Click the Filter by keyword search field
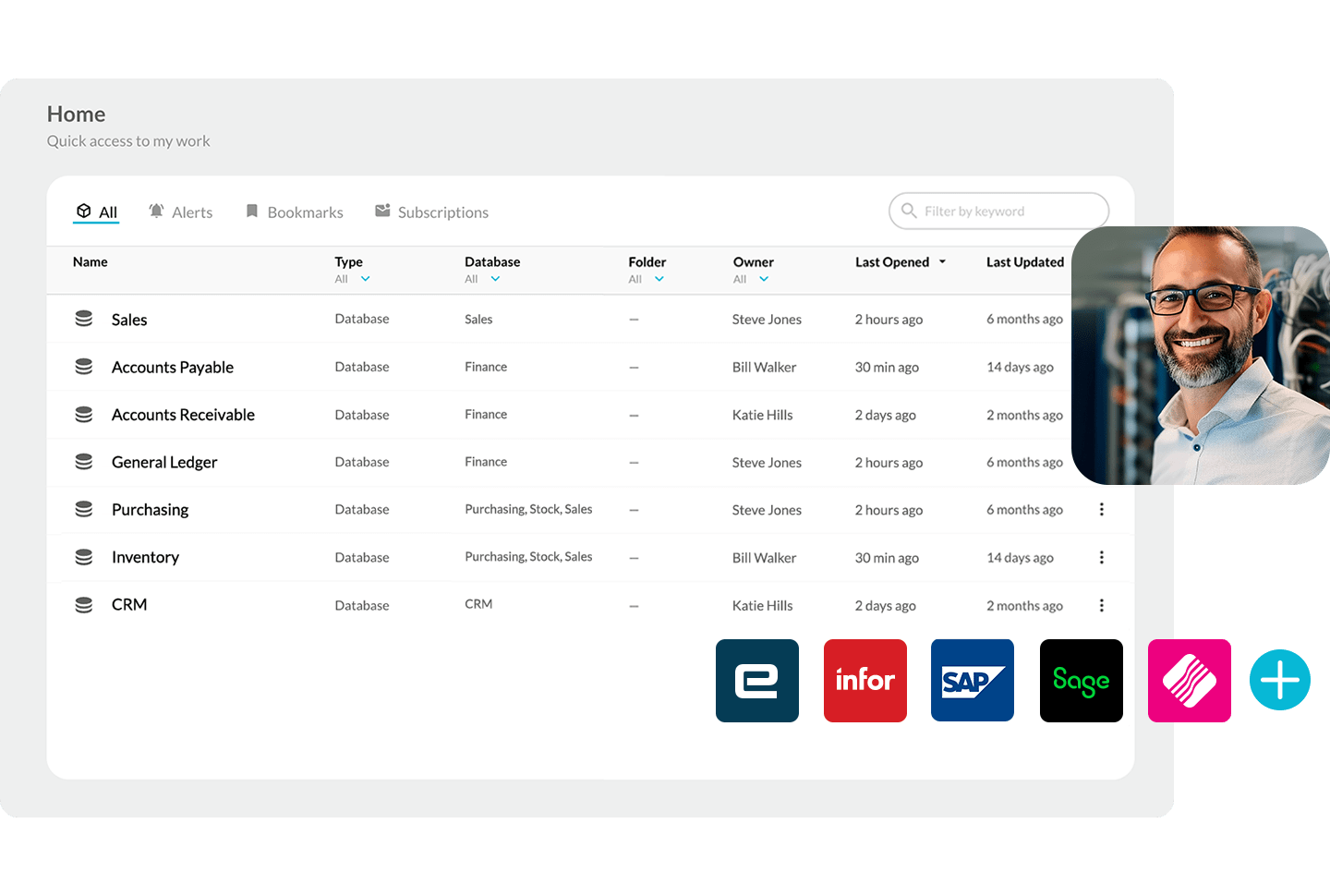The width and height of the screenshot is (1330, 896). click(x=998, y=211)
